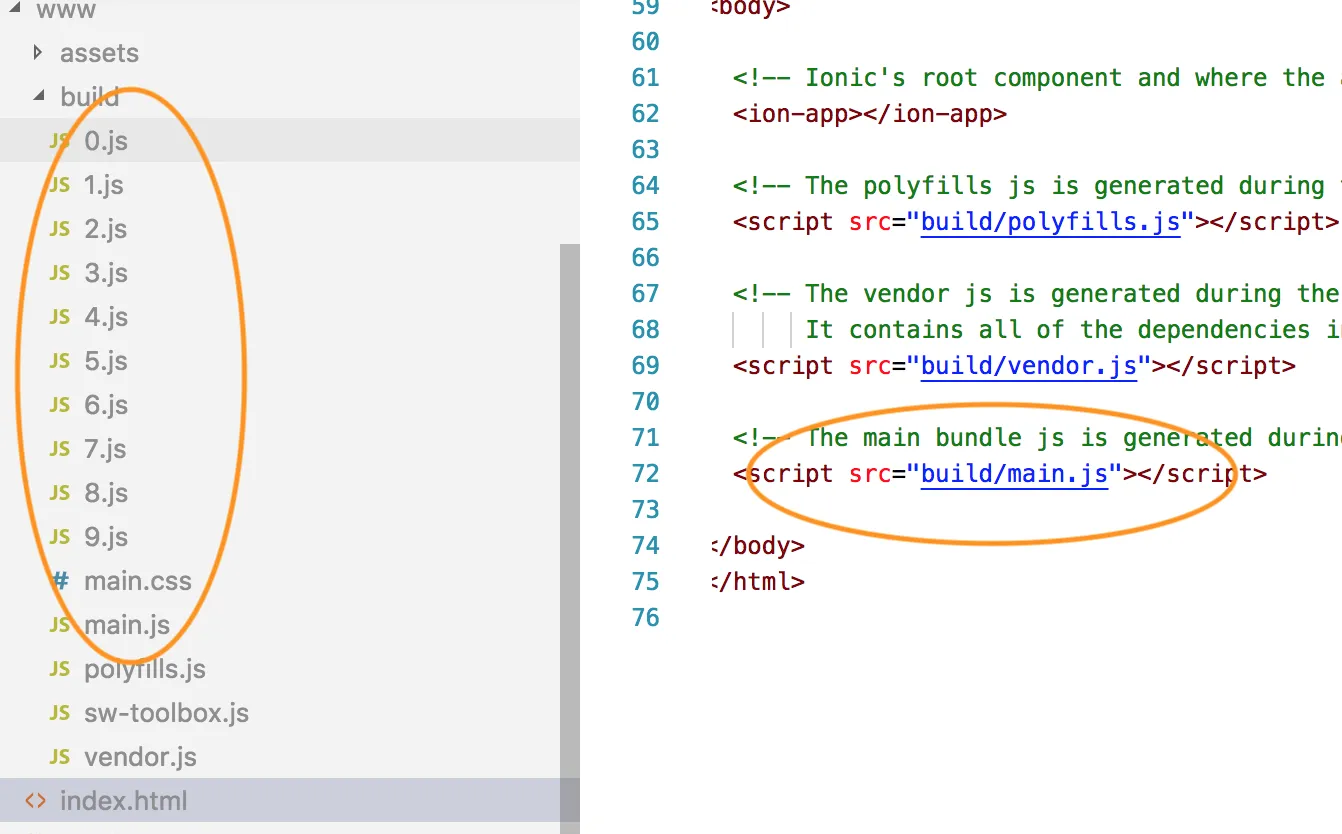Click line number 76 in the gutter
This screenshot has height=834, width=1342.
[646, 617]
